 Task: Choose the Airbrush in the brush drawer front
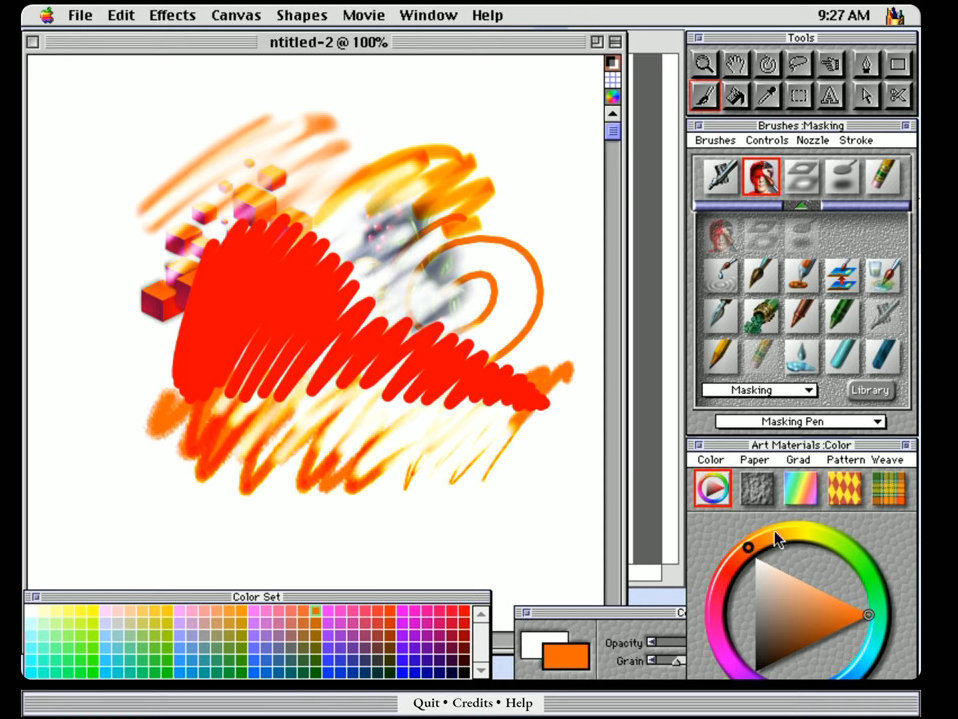(x=720, y=177)
